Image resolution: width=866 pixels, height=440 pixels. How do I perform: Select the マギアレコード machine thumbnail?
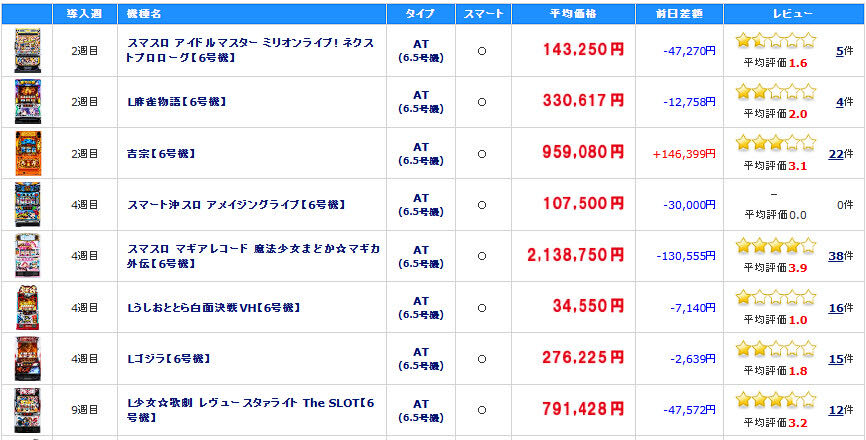click(27, 256)
